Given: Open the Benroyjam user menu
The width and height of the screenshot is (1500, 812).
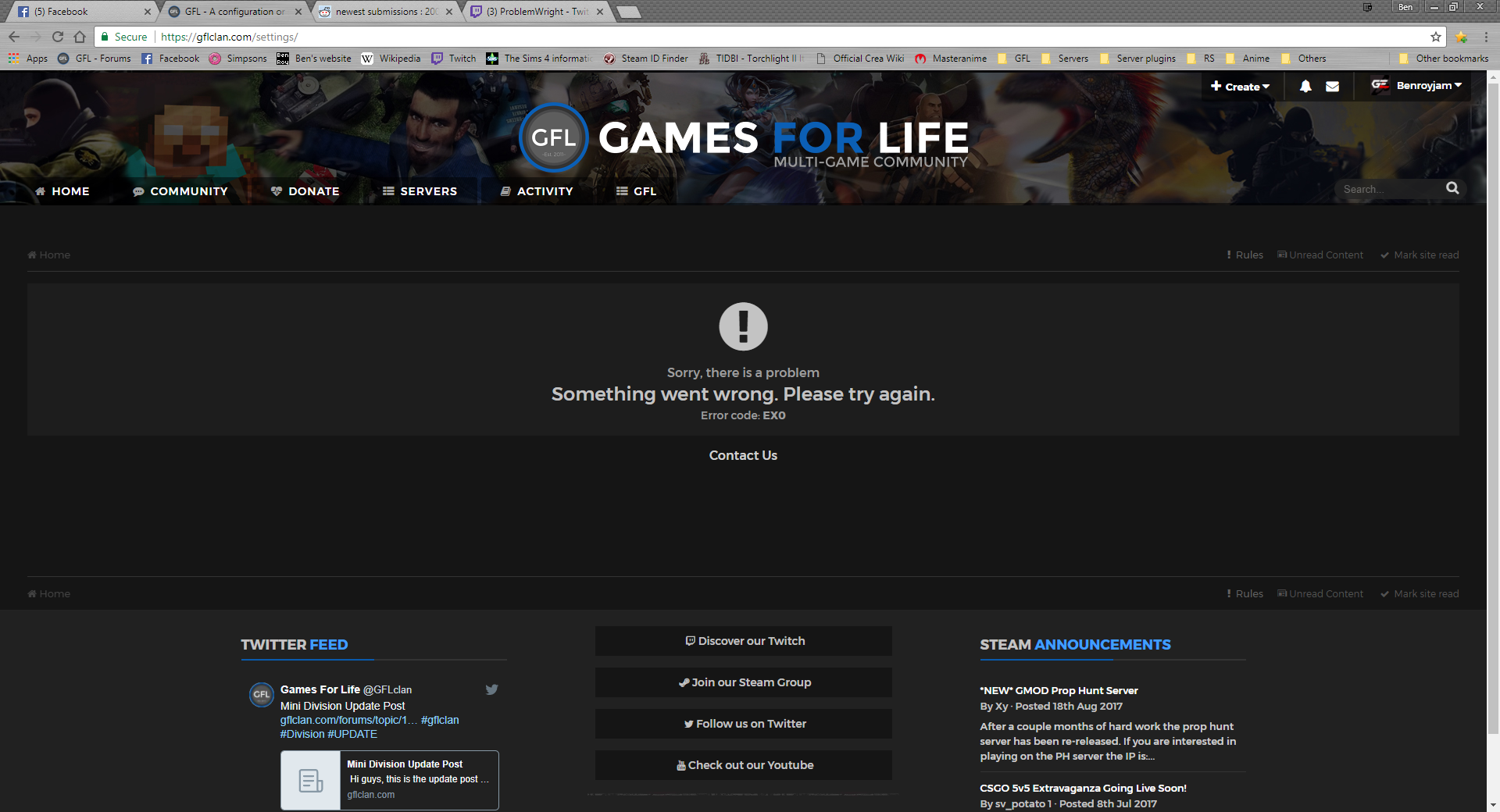Looking at the screenshot, I should (1417, 86).
